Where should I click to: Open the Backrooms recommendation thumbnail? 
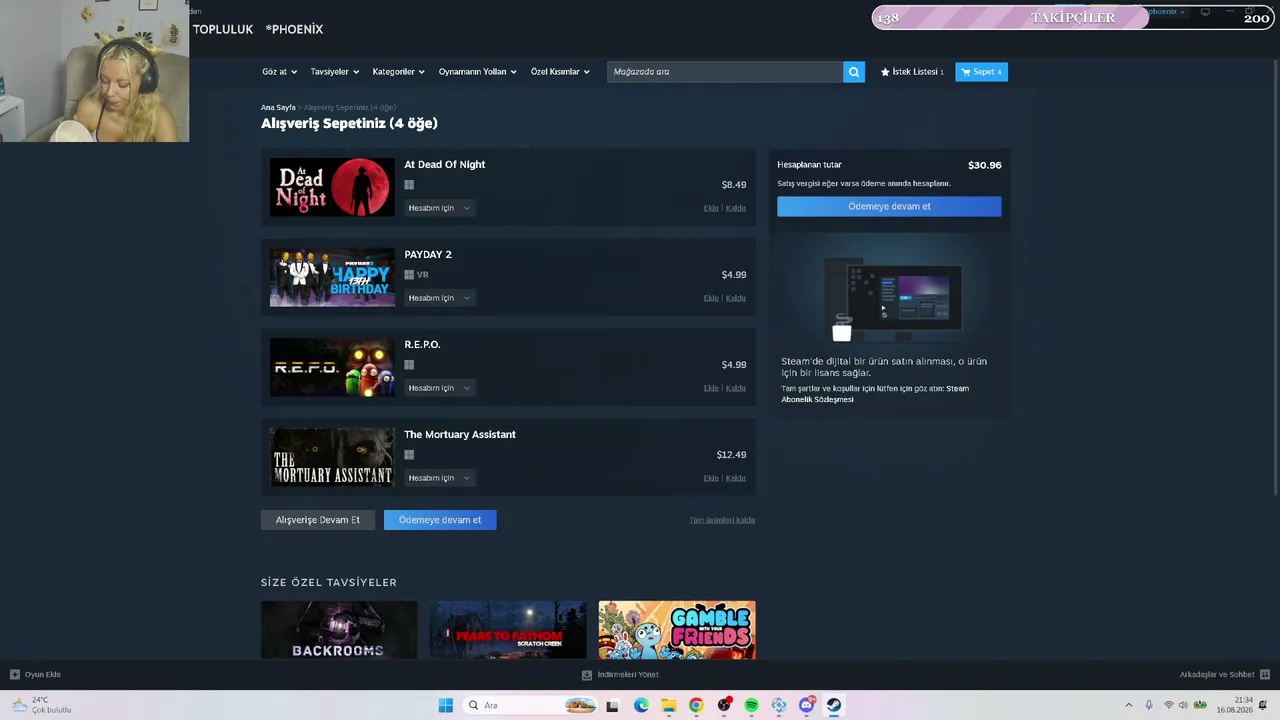[x=339, y=630]
